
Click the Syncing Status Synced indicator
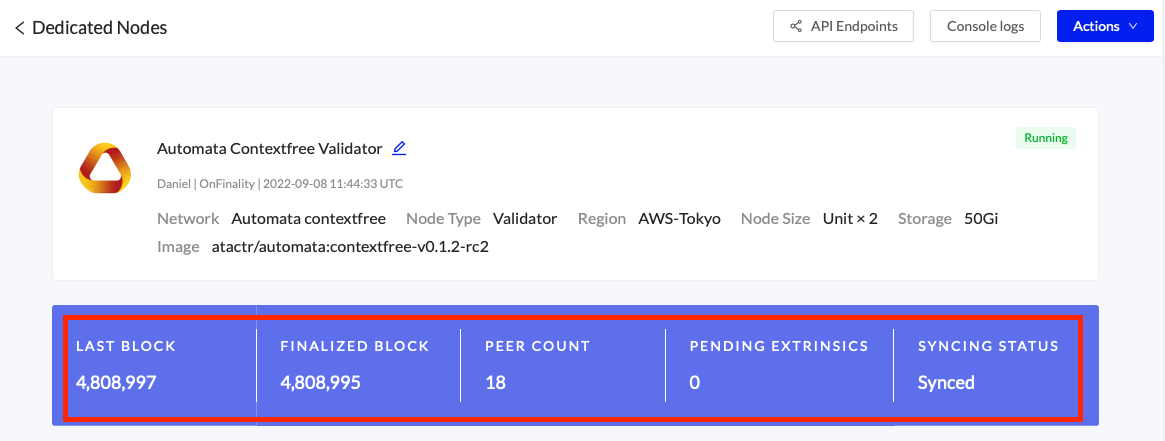946,382
